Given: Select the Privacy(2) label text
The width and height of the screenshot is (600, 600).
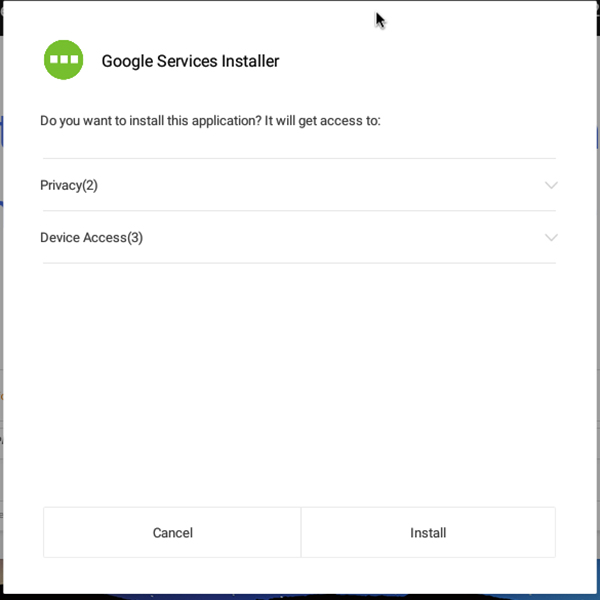Looking at the screenshot, I should pos(69,185).
